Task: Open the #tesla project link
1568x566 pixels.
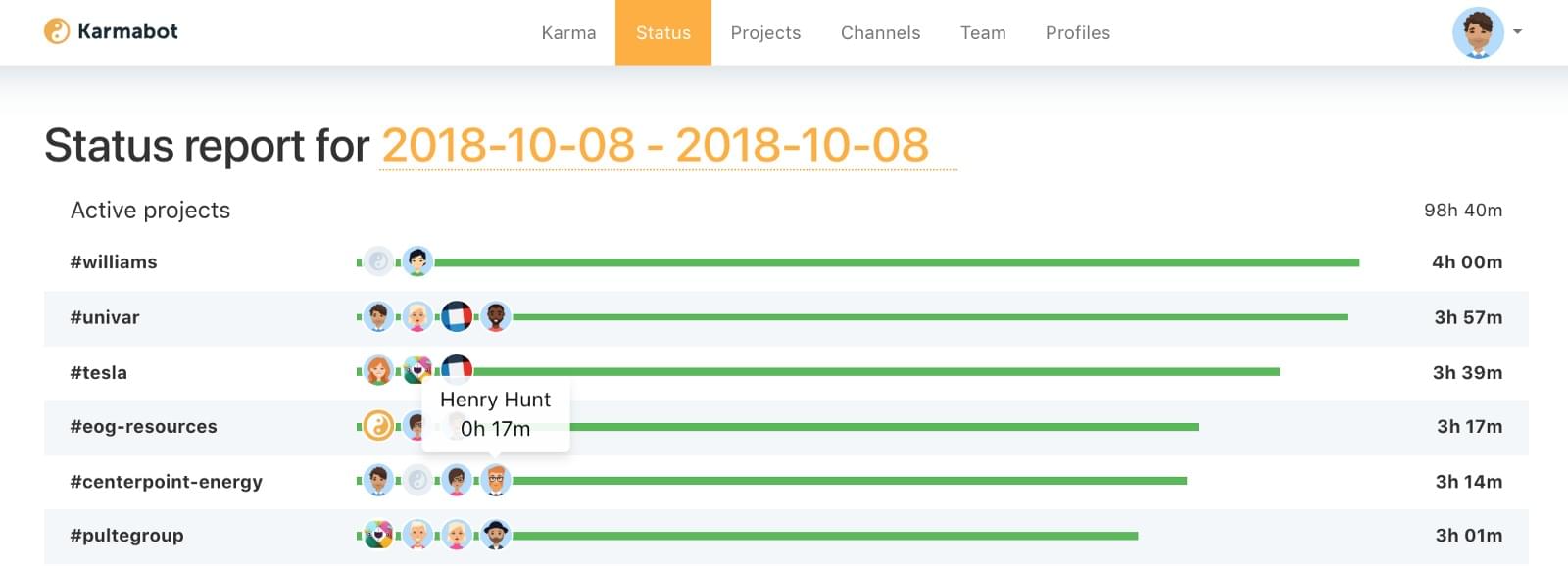Action: point(99,371)
